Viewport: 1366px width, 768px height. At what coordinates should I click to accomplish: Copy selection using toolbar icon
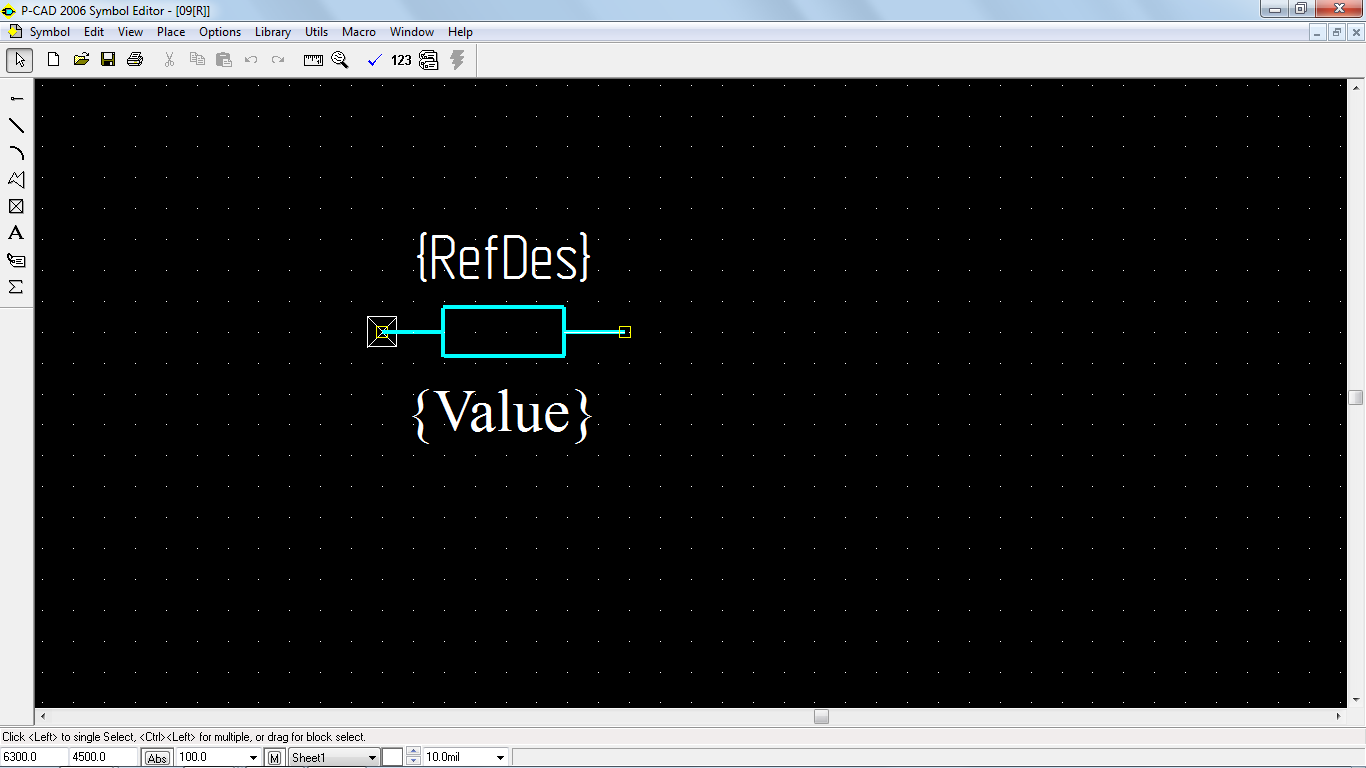tap(197, 60)
